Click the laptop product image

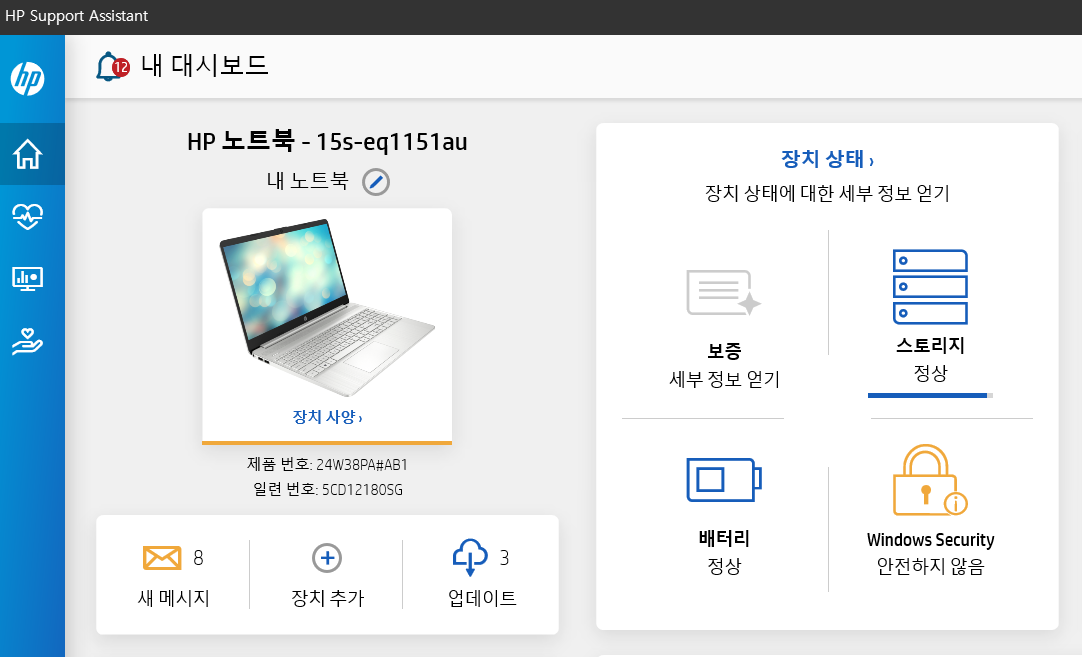click(x=327, y=308)
